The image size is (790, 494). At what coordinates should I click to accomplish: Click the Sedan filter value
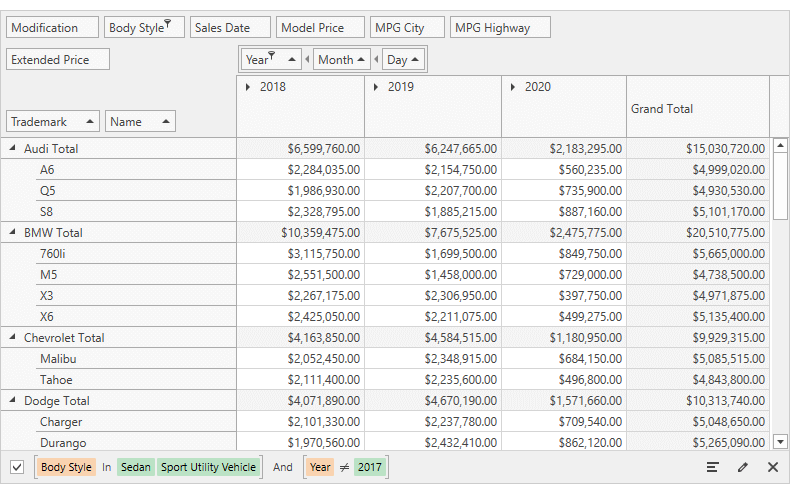[x=135, y=467]
